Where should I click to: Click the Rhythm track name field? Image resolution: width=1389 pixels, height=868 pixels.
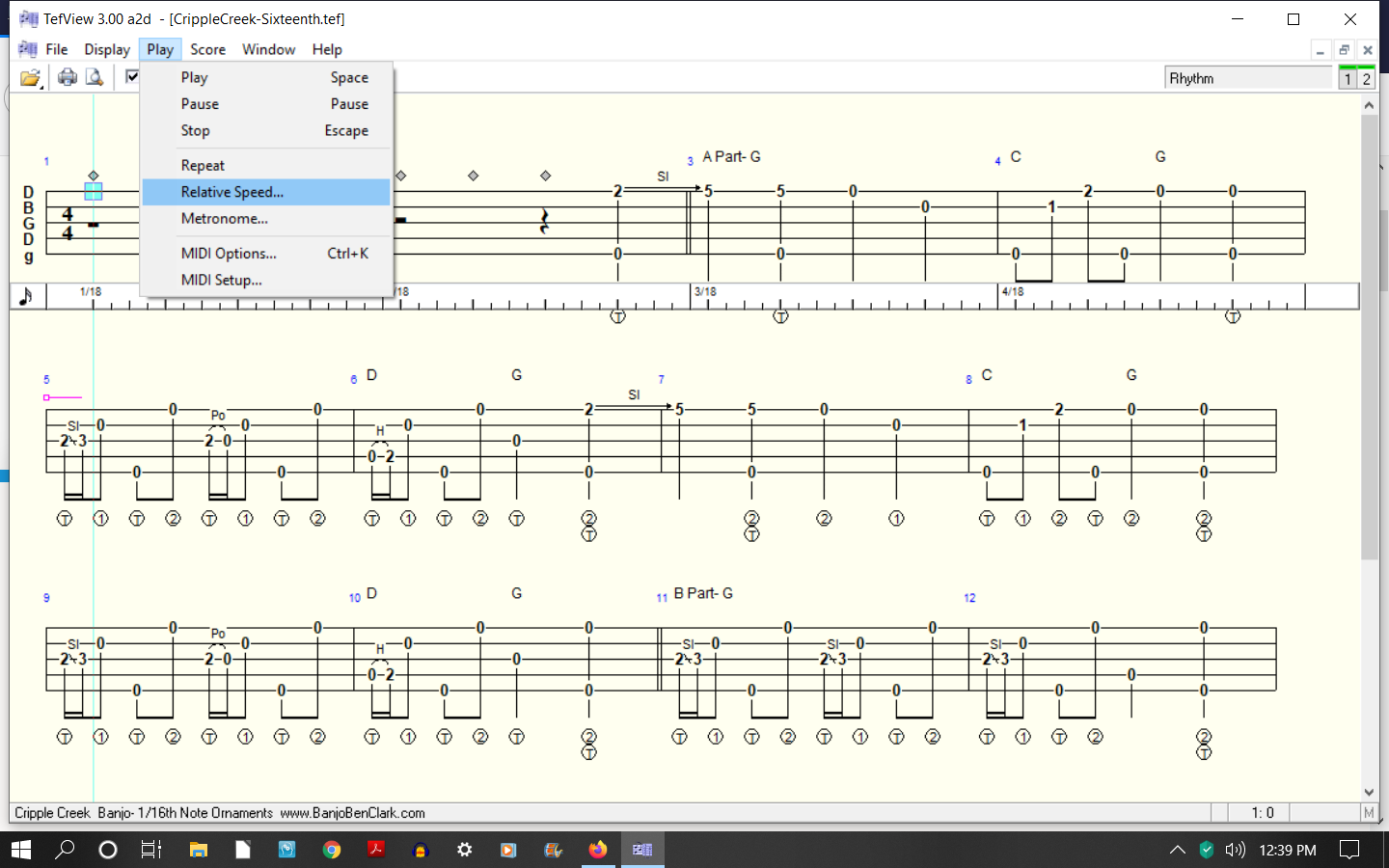click(1248, 78)
